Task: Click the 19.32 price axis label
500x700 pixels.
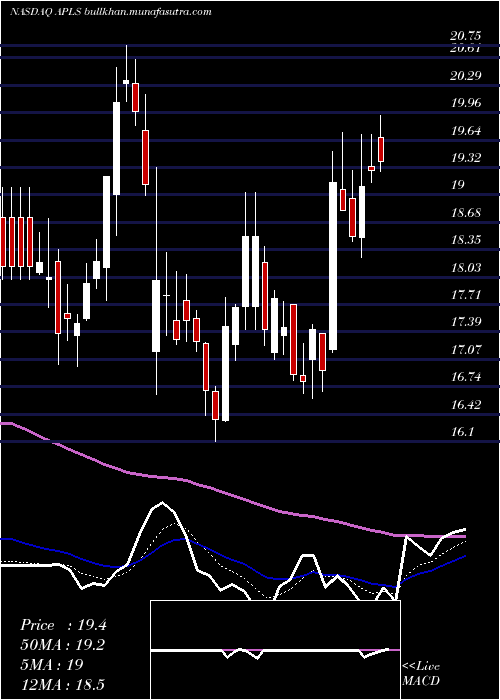Action: pyautogui.click(x=466, y=158)
